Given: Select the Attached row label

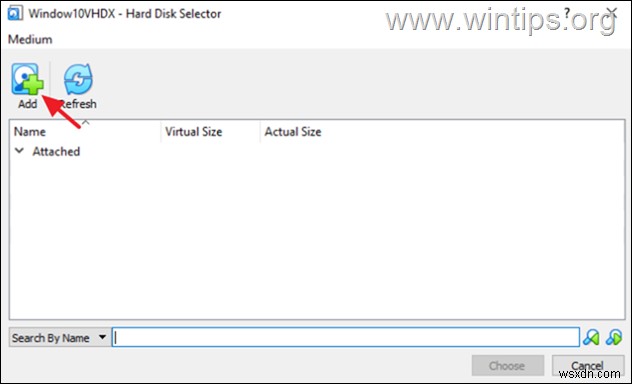Looking at the screenshot, I should 56,152.
